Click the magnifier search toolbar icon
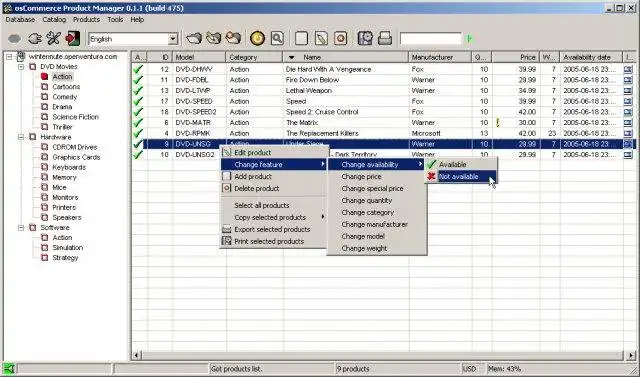640x377 pixels. coord(277,38)
